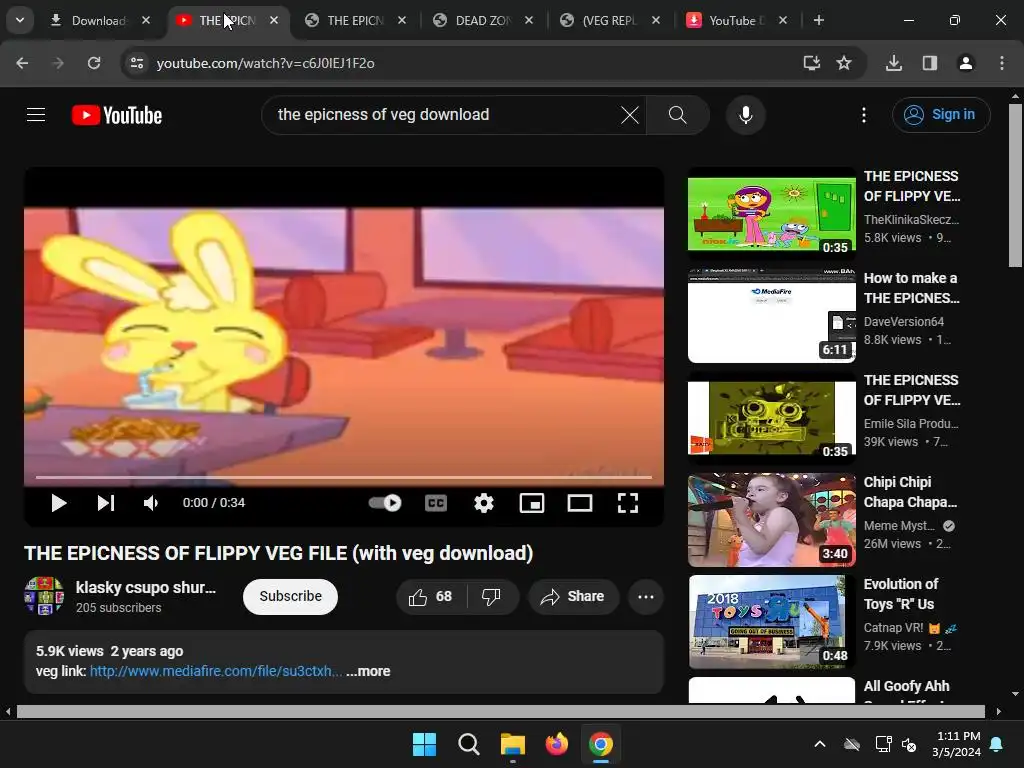Image resolution: width=1024 pixels, height=768 pixels.
Task: Switch to (VEG REPL tab
Action: coord(610,20)
